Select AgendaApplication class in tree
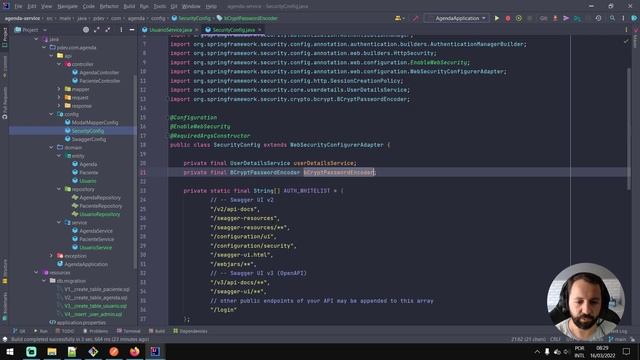 [x=86, y=264]
